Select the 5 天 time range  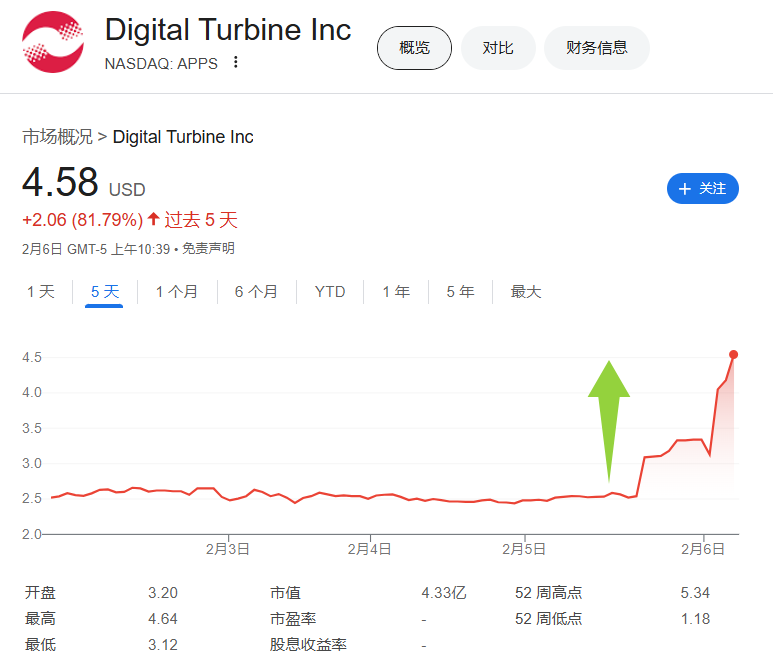(105, 291)
